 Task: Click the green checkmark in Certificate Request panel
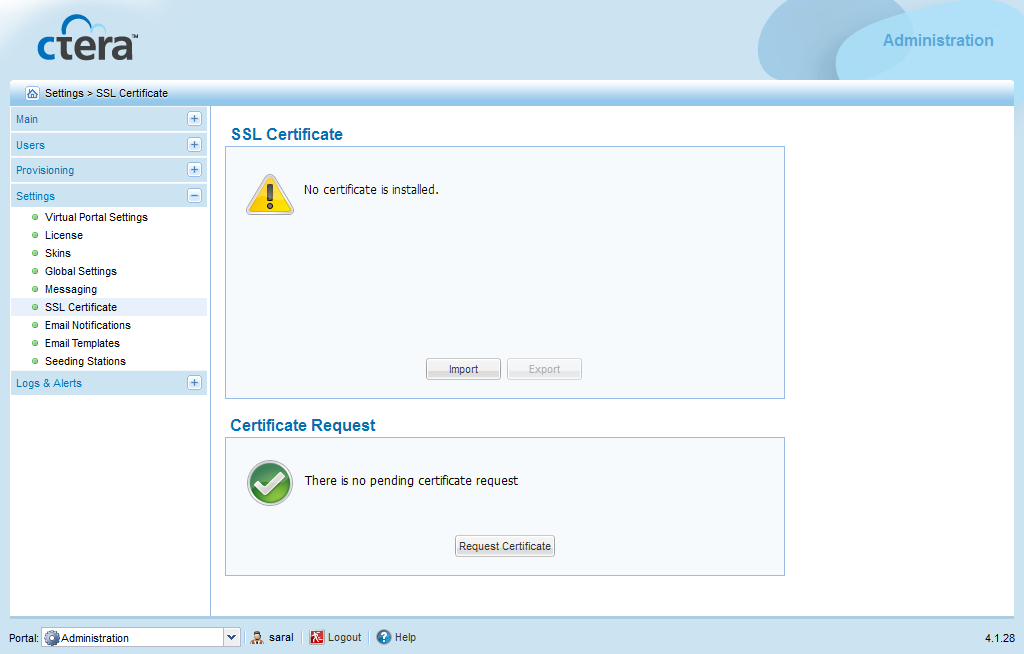pos(269,483)
